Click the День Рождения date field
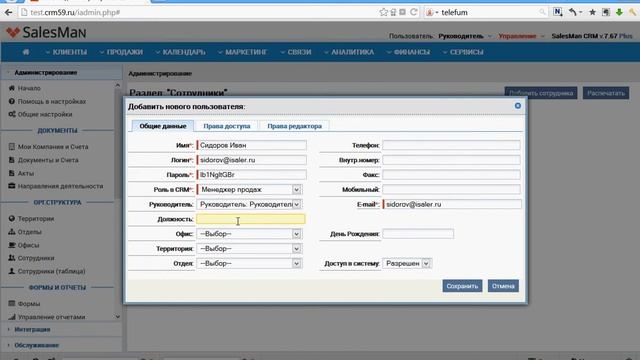The height and width of the screenshot is (360, 640). coord(418,234)
